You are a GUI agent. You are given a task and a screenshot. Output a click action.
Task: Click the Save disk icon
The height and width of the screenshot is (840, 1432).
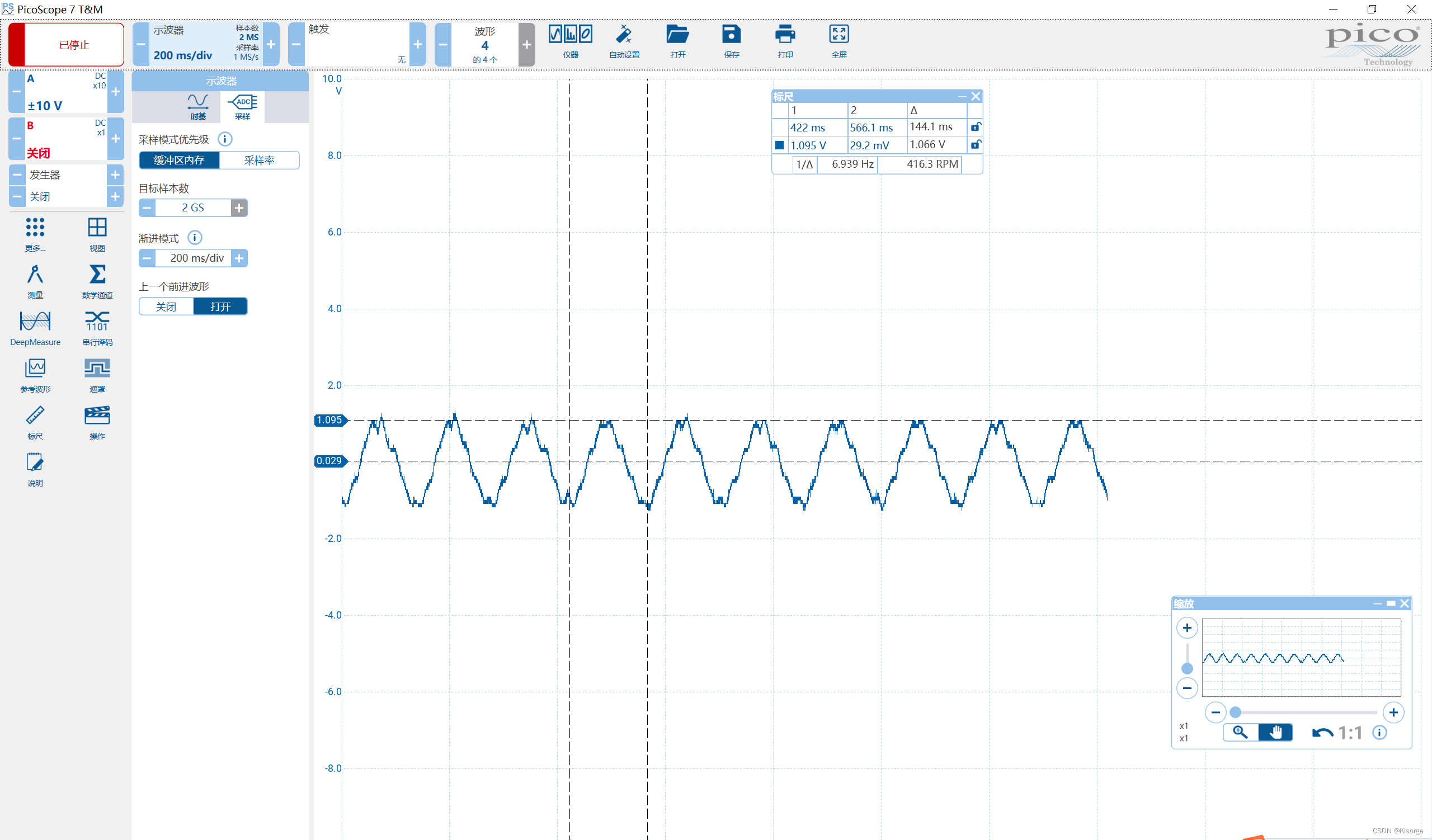[731, 35]
